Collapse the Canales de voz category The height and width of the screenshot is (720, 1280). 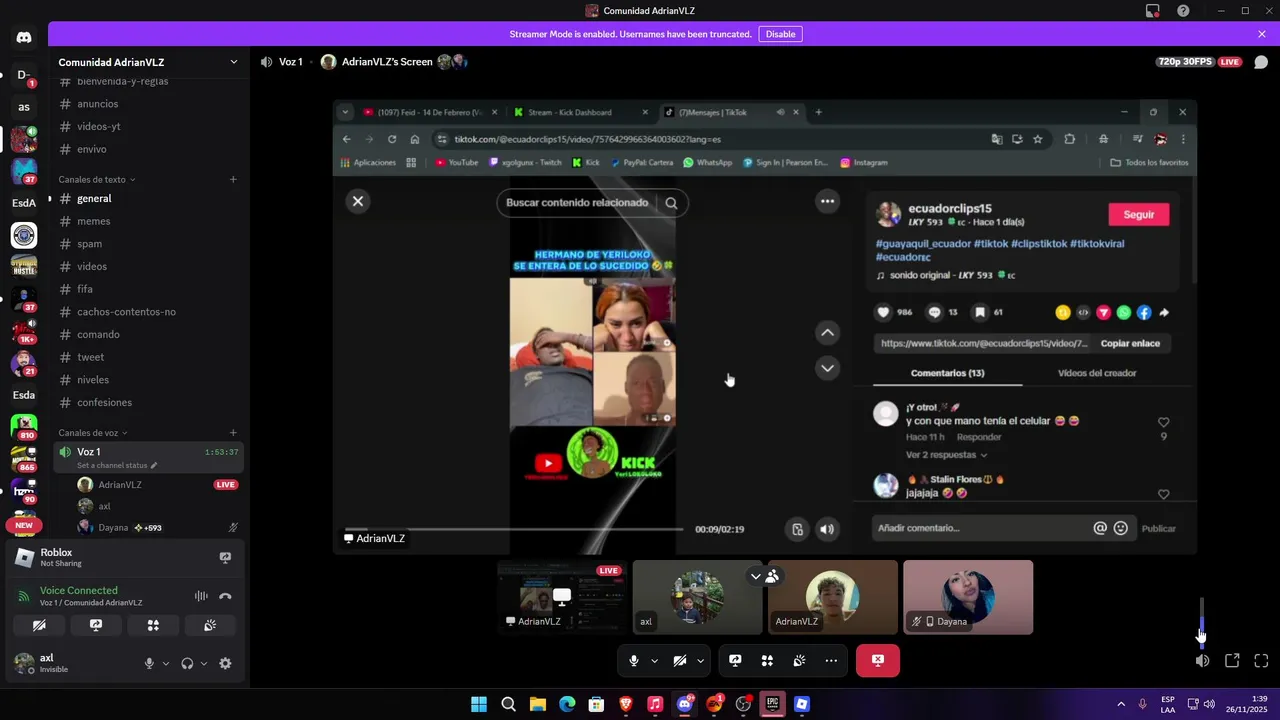pos(93,433)
